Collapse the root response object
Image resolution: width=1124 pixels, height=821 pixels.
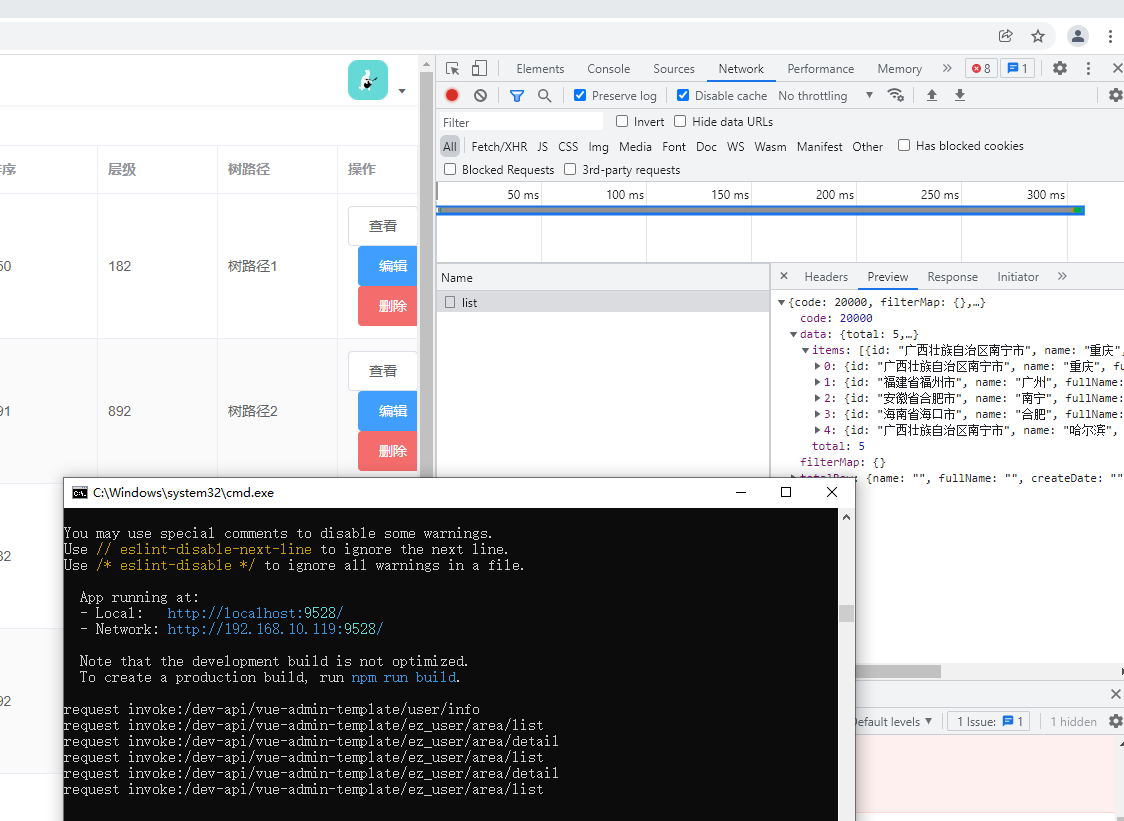tap(781, 303)
